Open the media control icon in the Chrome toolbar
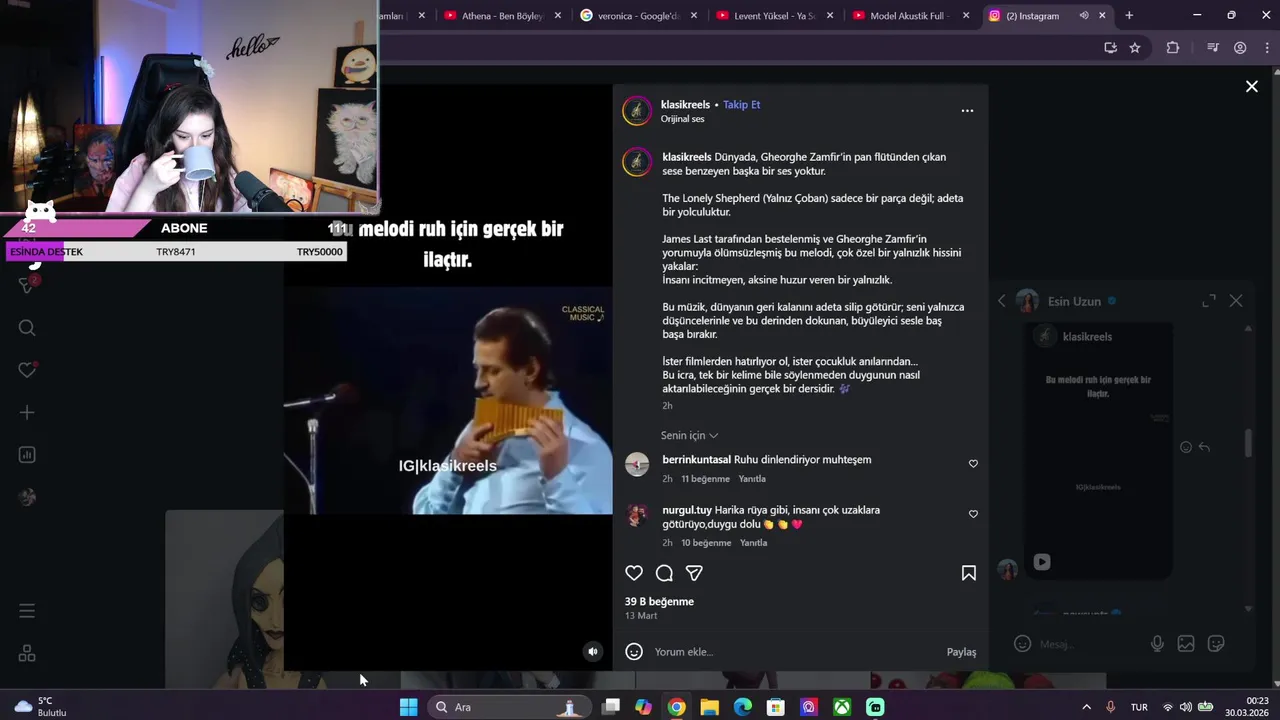 (x=1213, y=47)
